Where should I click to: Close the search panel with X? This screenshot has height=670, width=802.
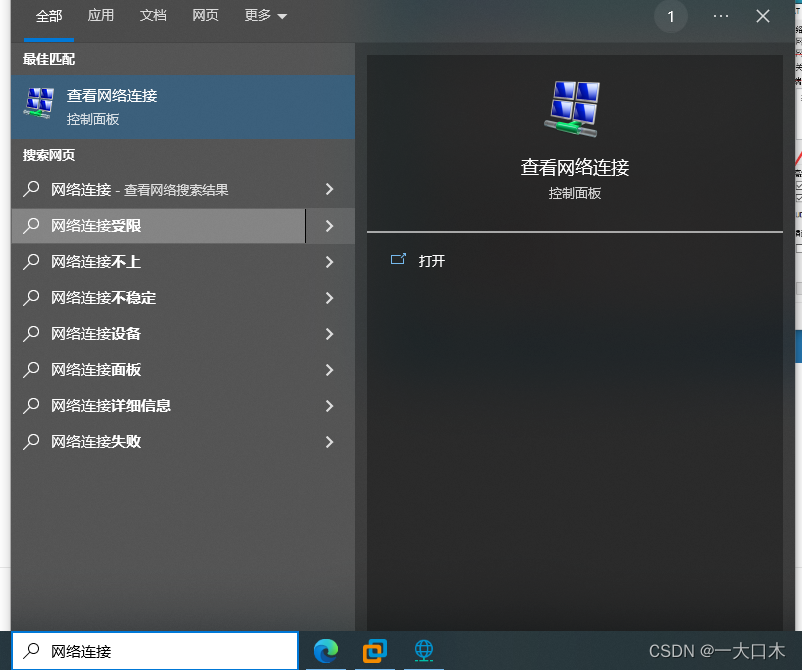pos(763,16)
